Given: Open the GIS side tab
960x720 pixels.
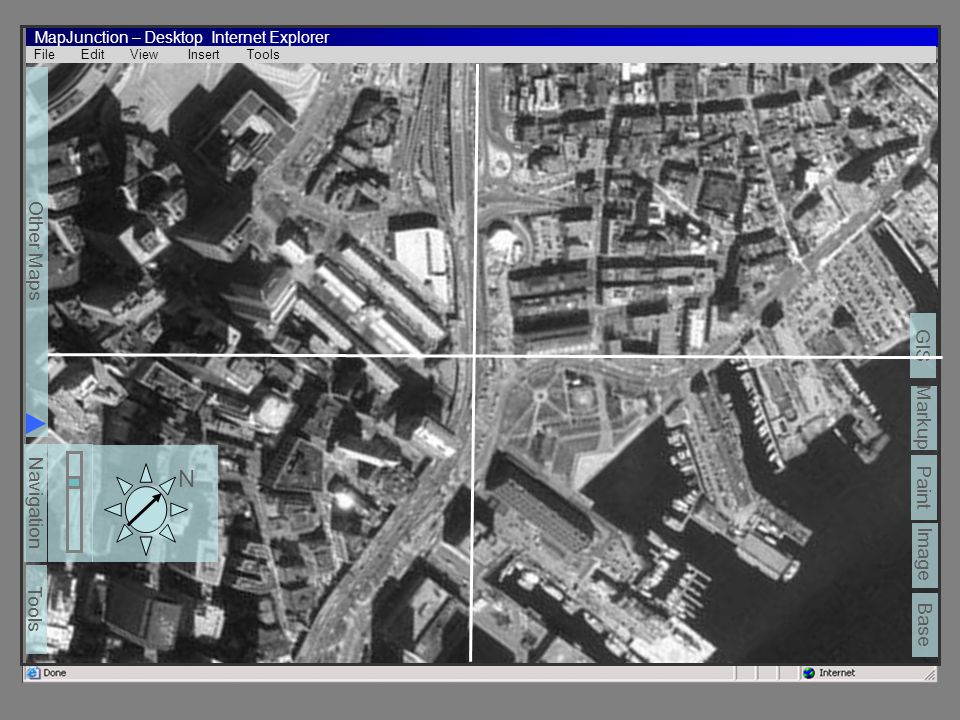Looking at the screenshot, I should [x=923, y=345].
